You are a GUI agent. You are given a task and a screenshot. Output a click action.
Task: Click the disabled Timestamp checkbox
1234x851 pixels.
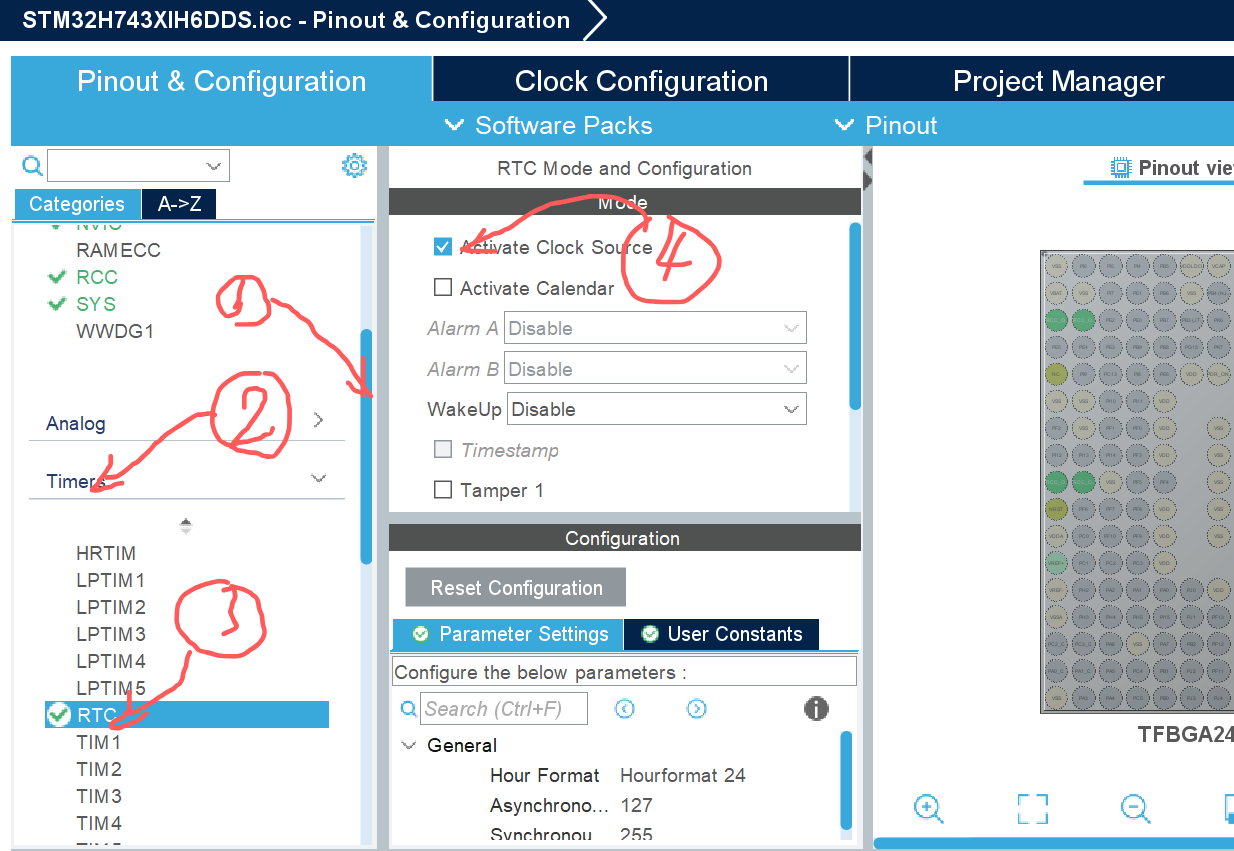coord(442,450)
